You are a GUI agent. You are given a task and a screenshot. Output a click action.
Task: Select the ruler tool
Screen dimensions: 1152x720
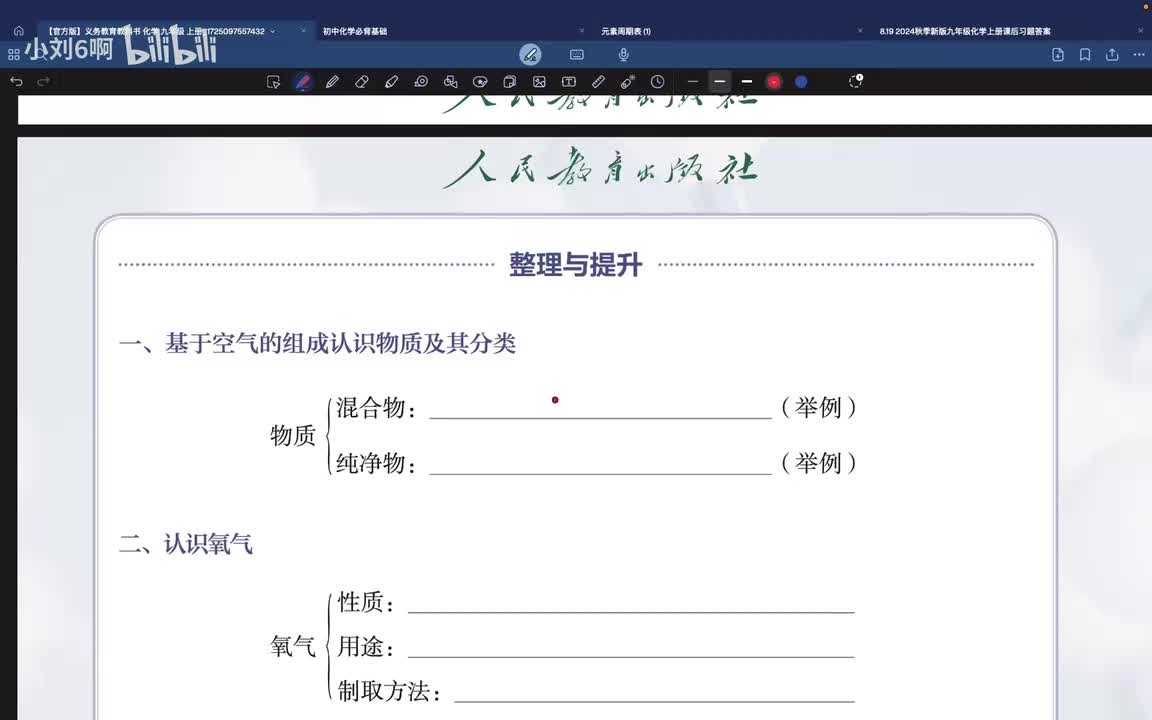tap(598, 82)
